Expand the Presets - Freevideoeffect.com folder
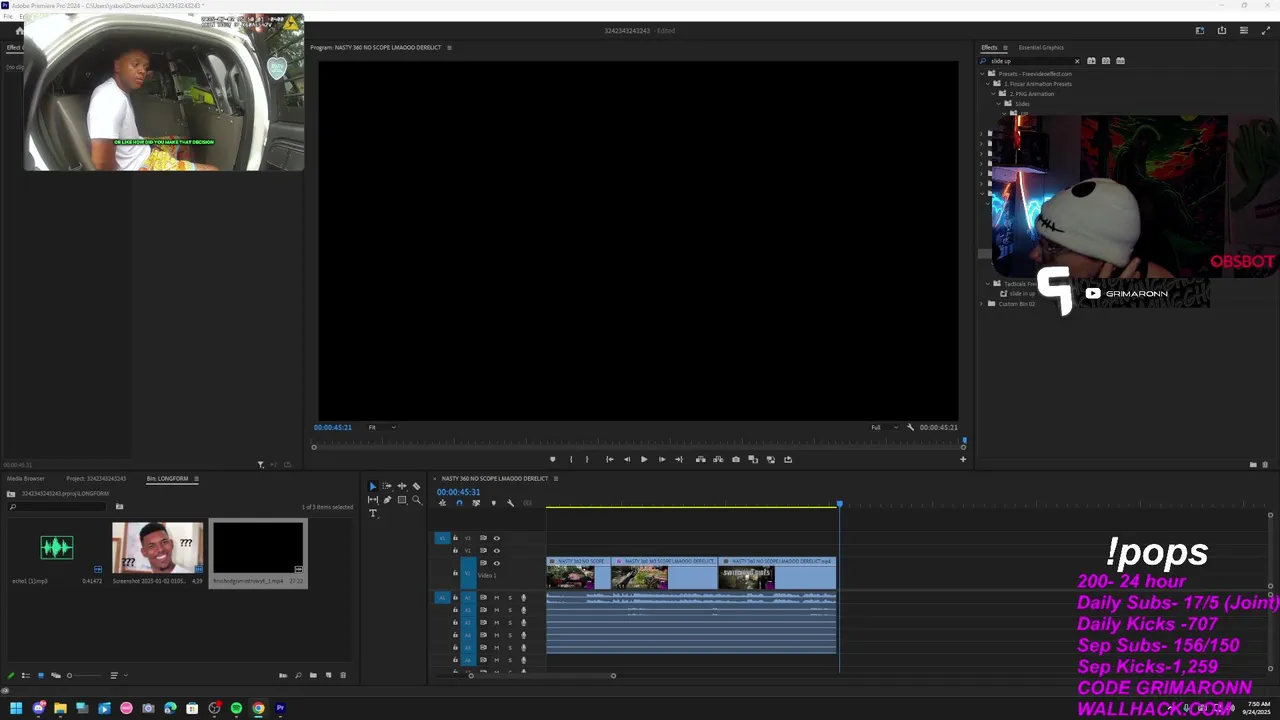The image size is (1280, 720). (x=981, y=73)
